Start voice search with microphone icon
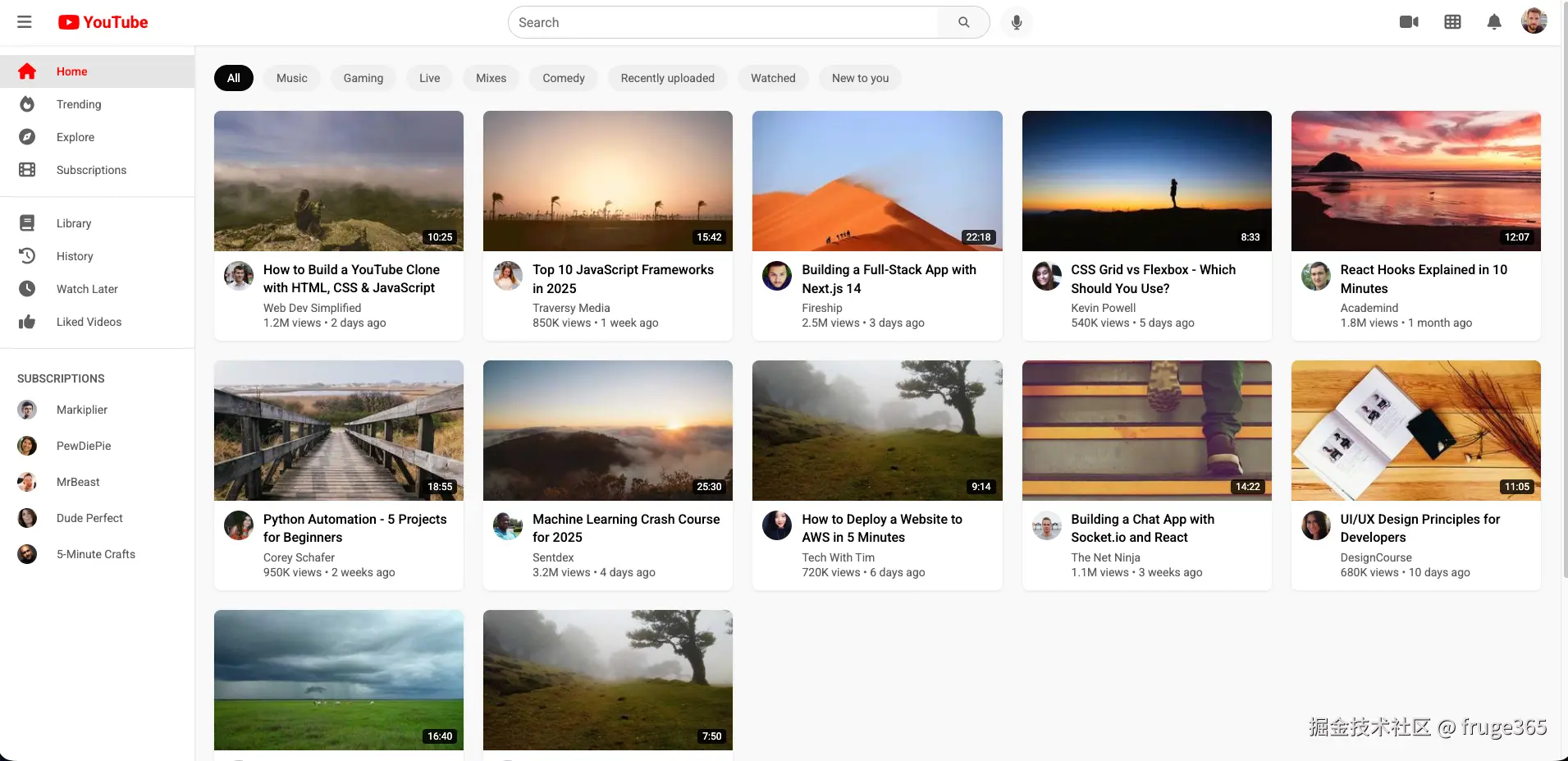Image resolution: width=1568 pixels, height=761 pixels. tap(1017, 22)
